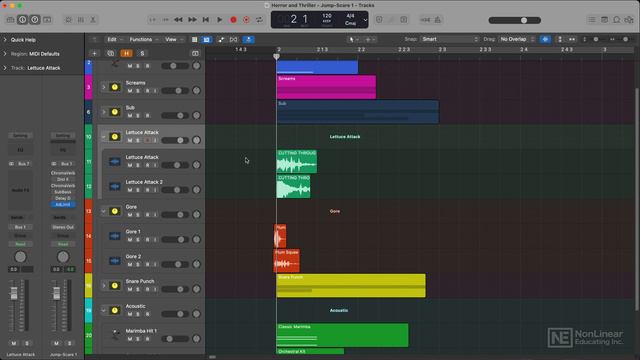
Task: Open the Mixer button in control bar
Action: pyautogui.click(x=81, y=20)
